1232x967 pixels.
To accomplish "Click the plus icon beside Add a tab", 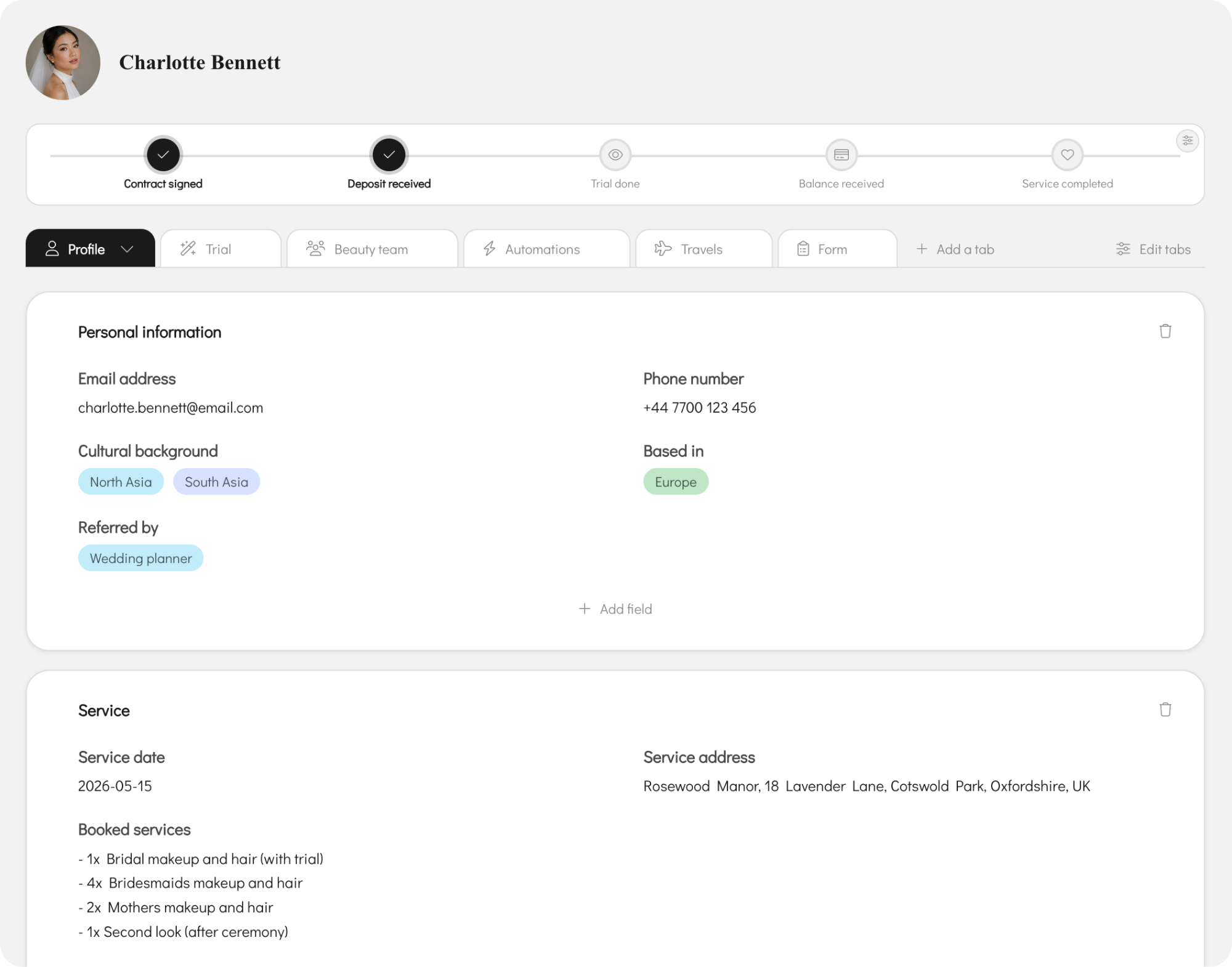I will click(x=922, y=249).
